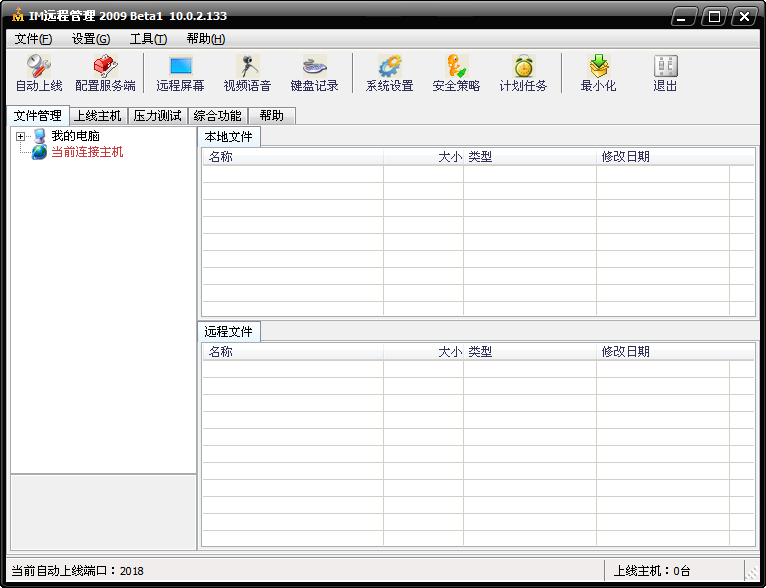Switch to the 上线主机 tab
This screenshot has height=588, width=766.
[x=97, y=116]
